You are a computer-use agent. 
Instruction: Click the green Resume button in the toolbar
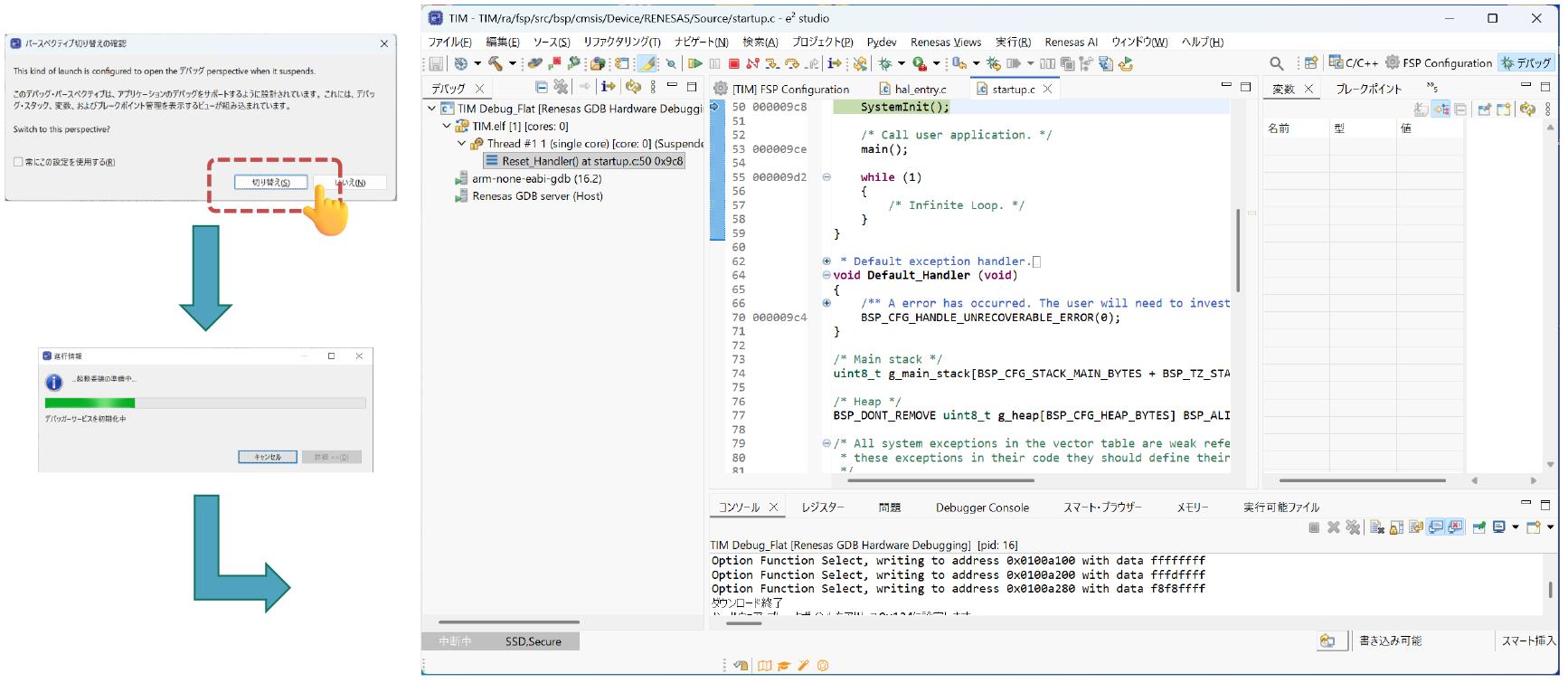click(694, 63)
